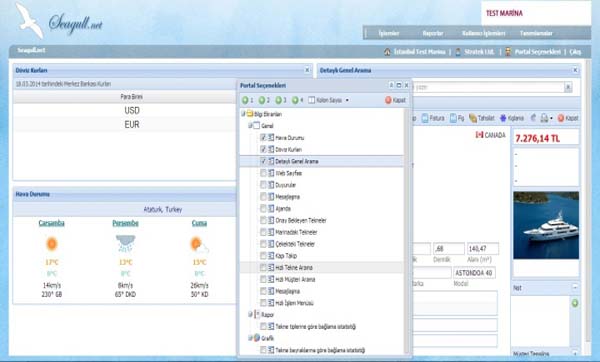Click the Portal Seçenekleri person icon in header

point(508,52)
